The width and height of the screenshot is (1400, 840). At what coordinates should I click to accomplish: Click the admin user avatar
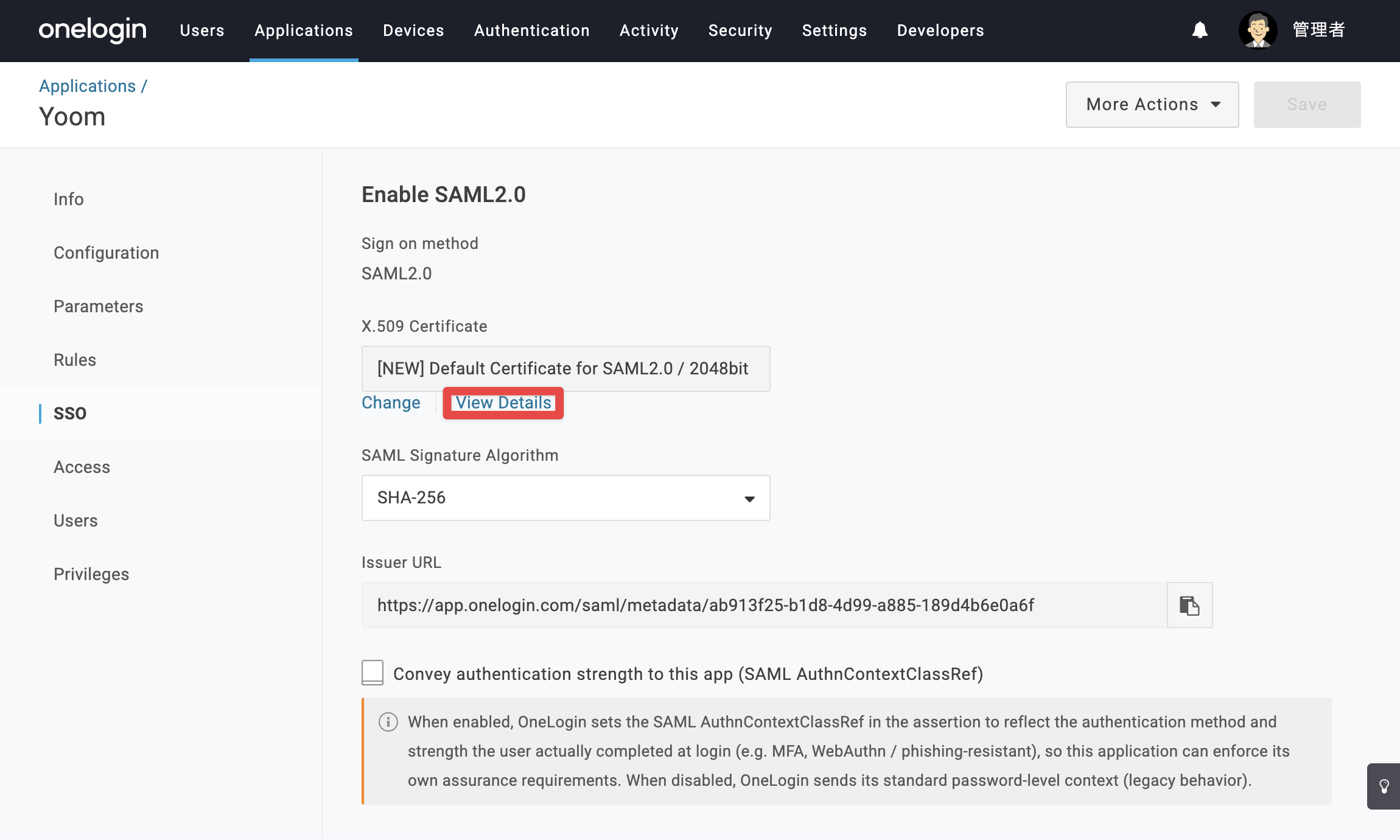pos(1258,30)
